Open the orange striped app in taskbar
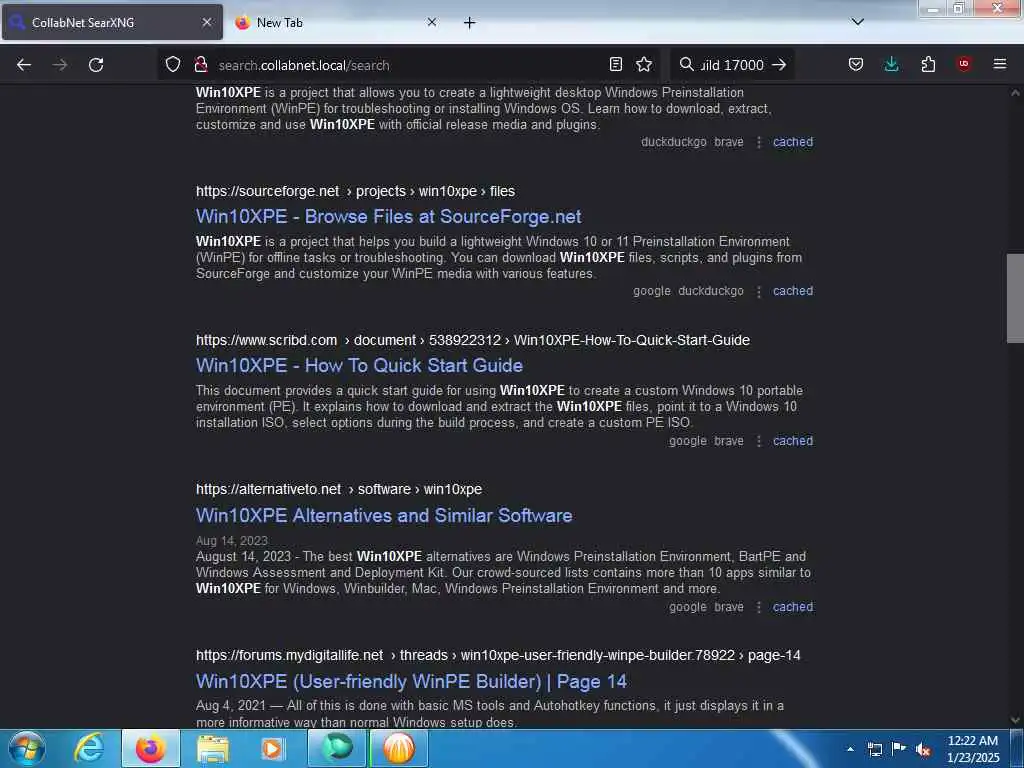Screen dimensions: 1024x768 point(399,748)
